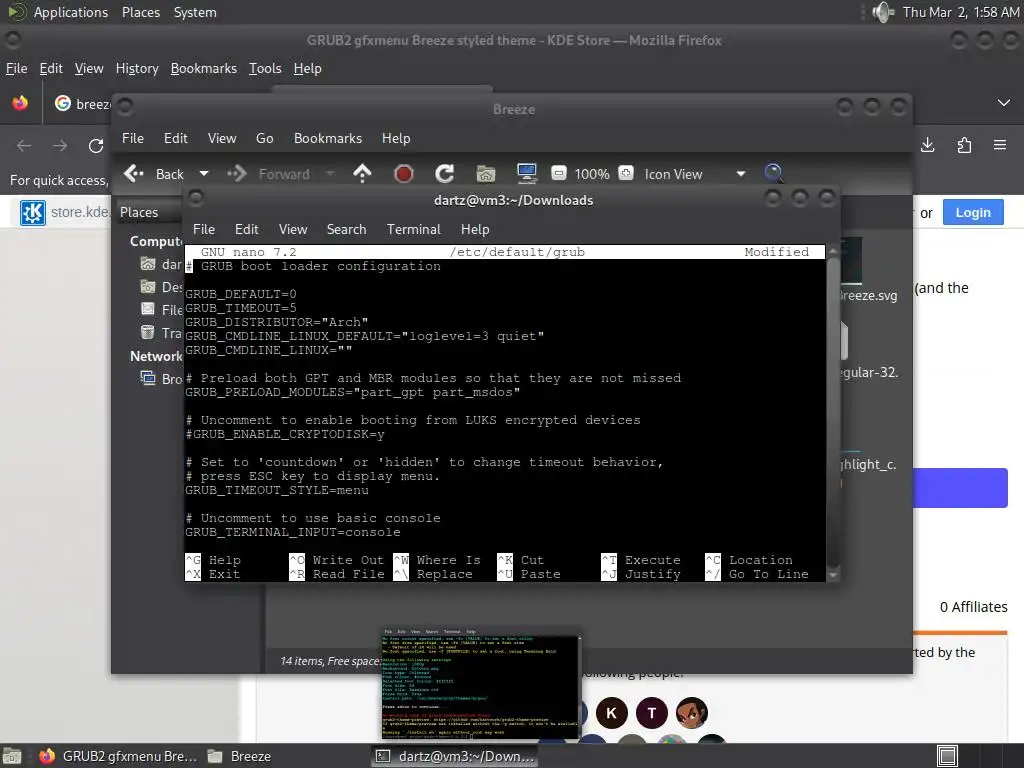The height and width of the screenshot is (768, 1024).
Task: Zoom in with the plus icon
Action: (626, 173)
